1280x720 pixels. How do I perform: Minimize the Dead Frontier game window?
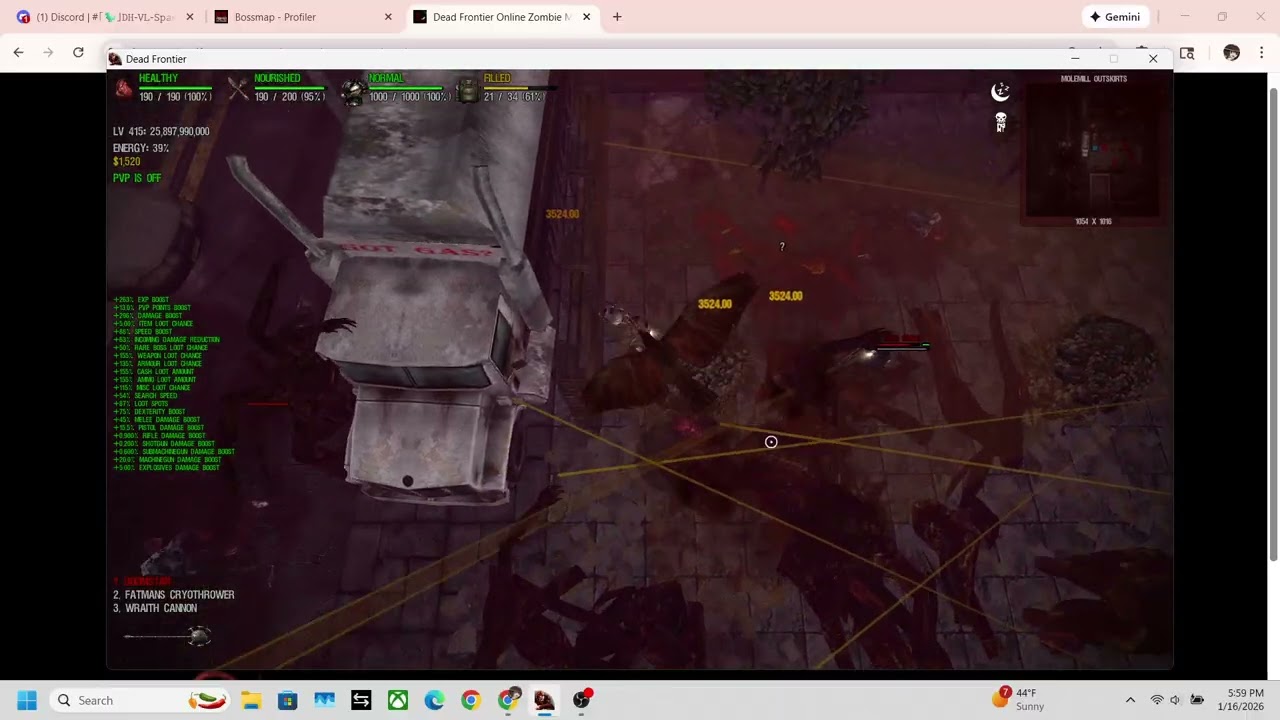point(1075,59)
